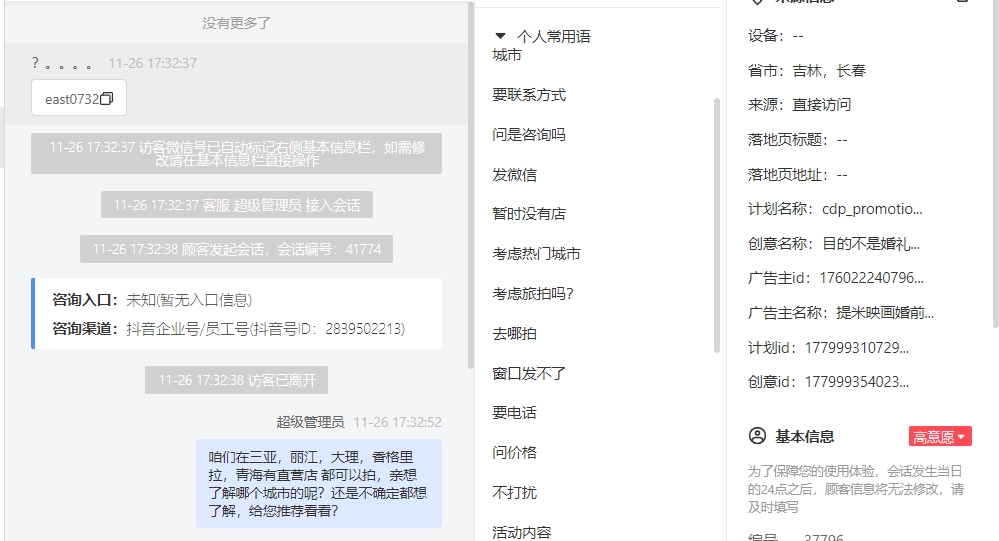Click the 基本信息 section heading
The height and width of the screenshot is (541, 999).
804,436
